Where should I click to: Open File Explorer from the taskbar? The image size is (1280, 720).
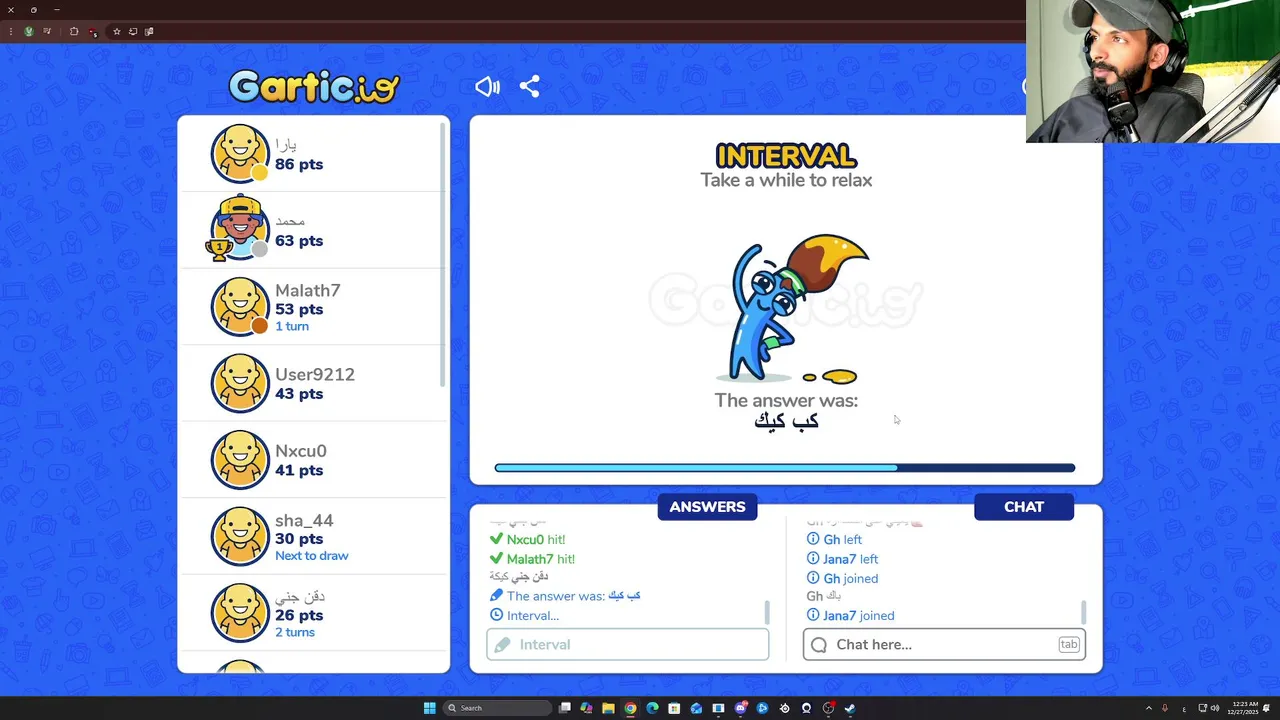point(608,708)
